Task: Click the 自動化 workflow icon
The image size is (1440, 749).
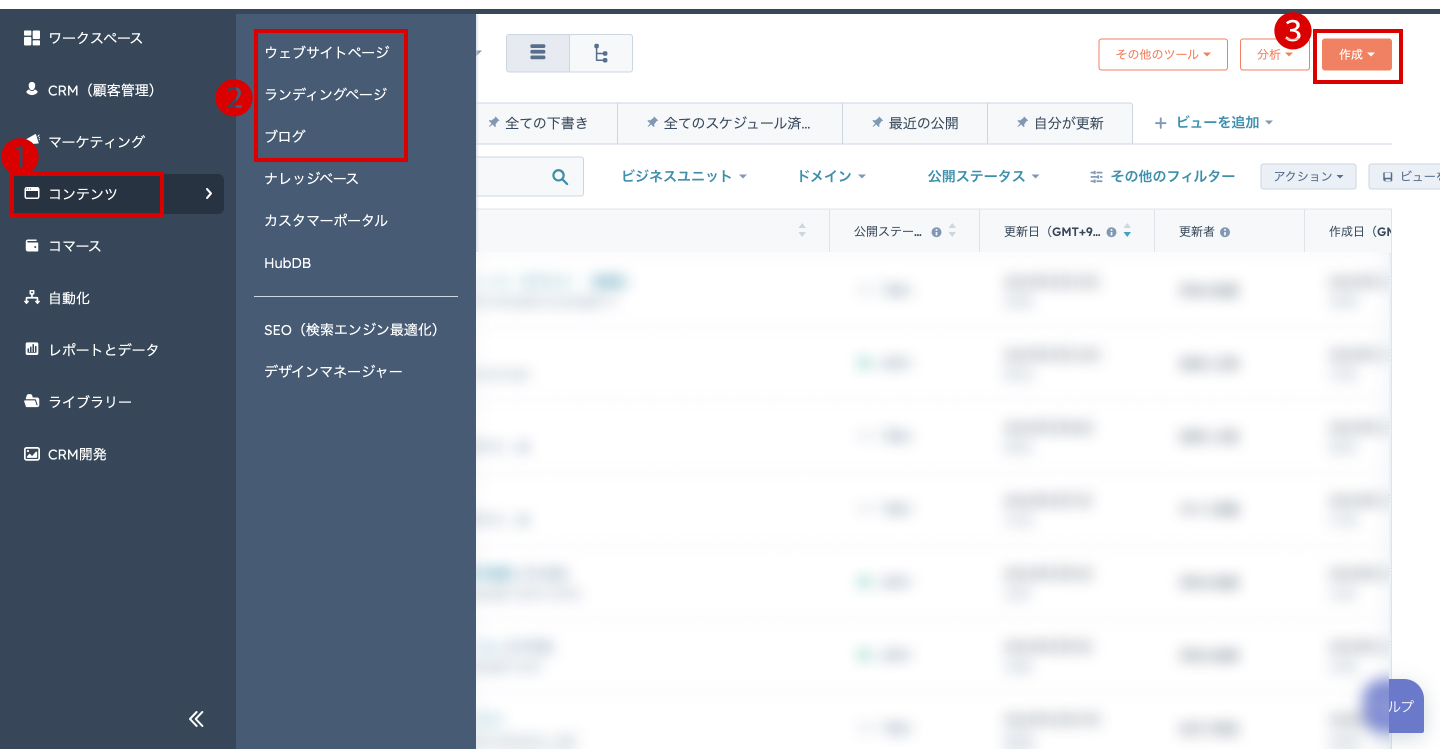Action: pos(32,298)
